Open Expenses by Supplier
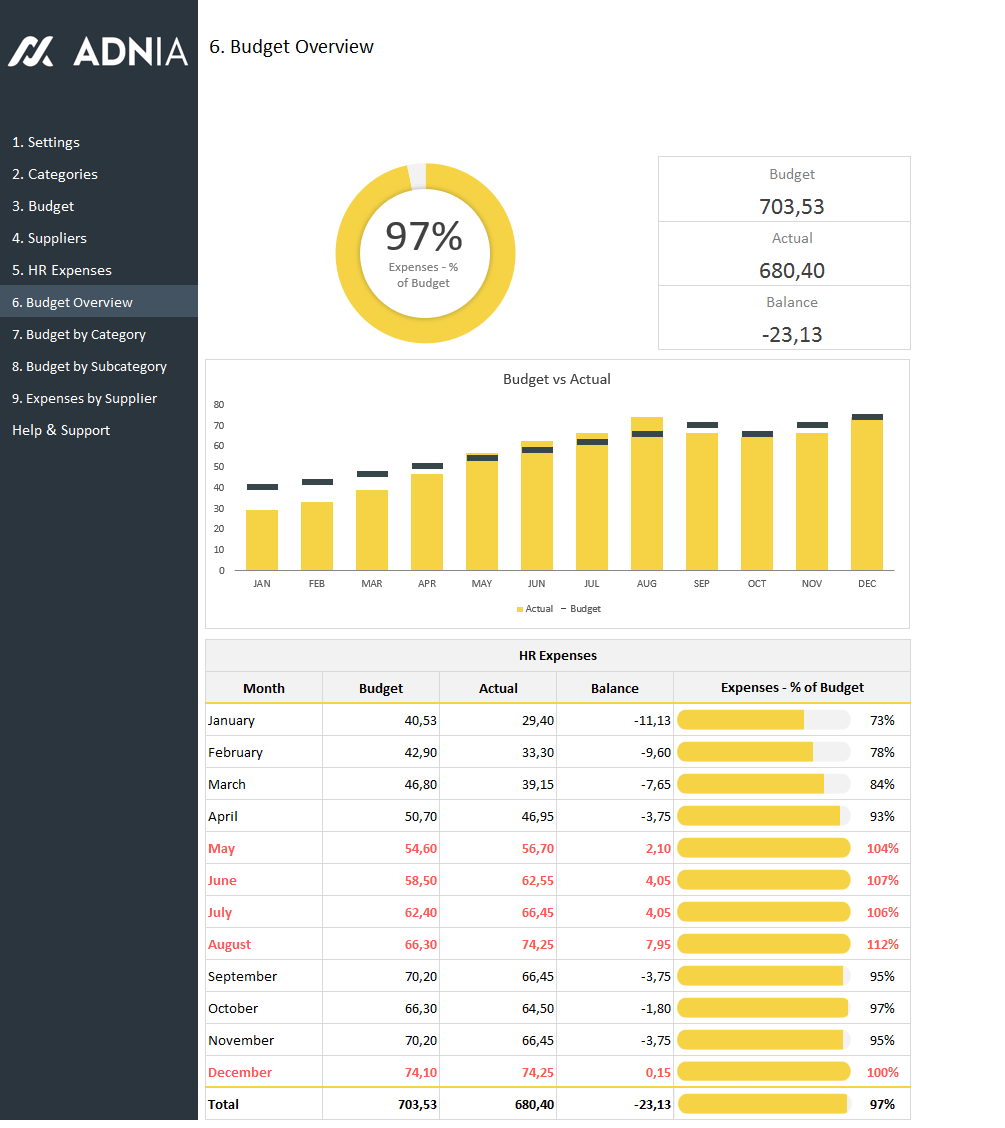Image resolution: width=1005 pixels, height=1128 pixels. 85,398
